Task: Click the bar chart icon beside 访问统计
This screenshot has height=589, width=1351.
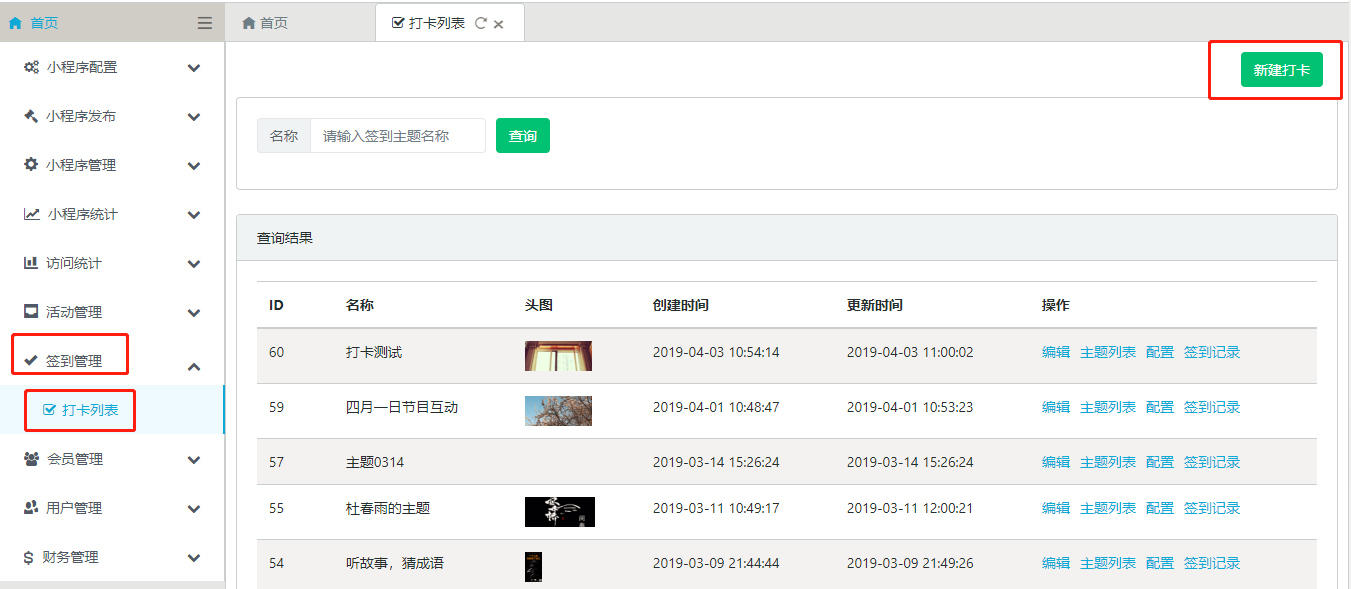Action: pyautogui.click(x=31, y=263)
